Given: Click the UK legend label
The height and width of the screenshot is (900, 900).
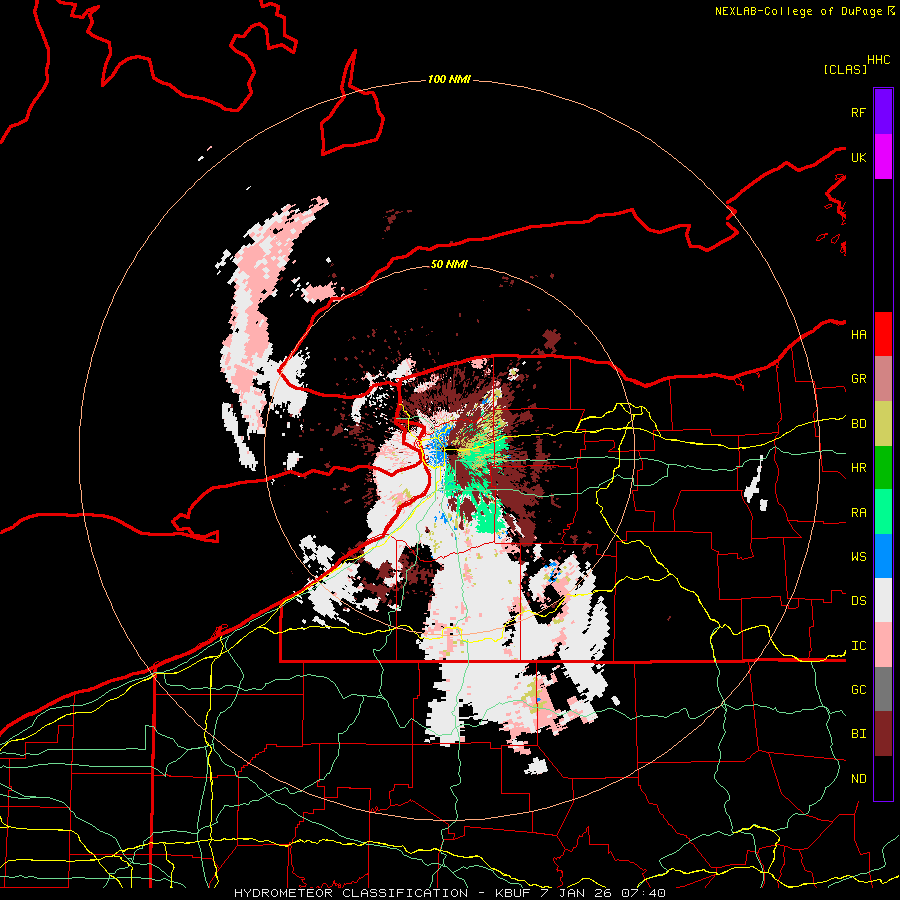Looking at the screenshot, I should [x=858, y=157].
